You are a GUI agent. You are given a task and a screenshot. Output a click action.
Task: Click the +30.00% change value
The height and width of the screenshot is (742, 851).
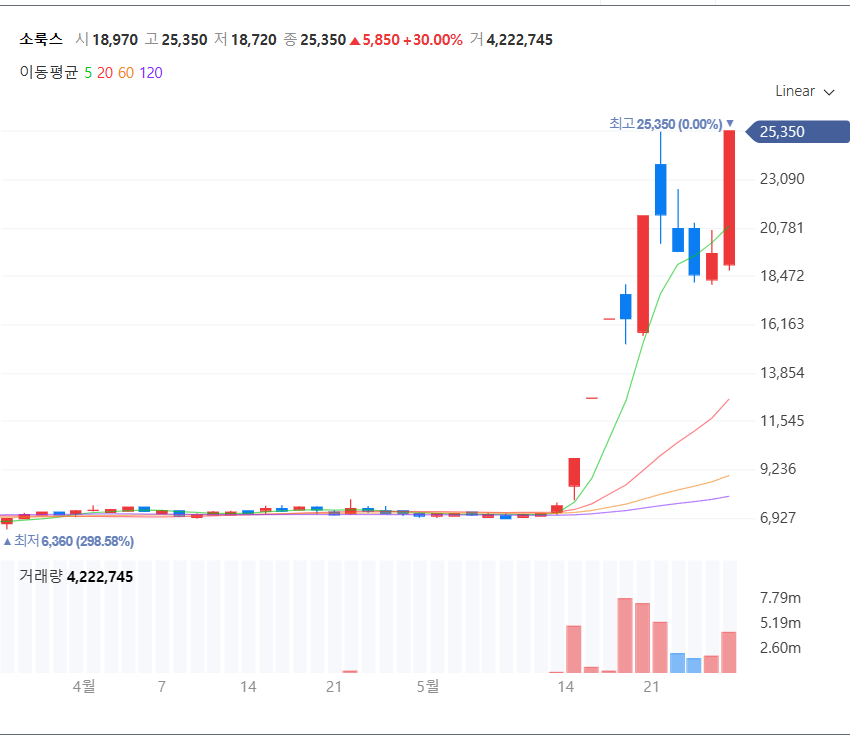coord(433,40)
